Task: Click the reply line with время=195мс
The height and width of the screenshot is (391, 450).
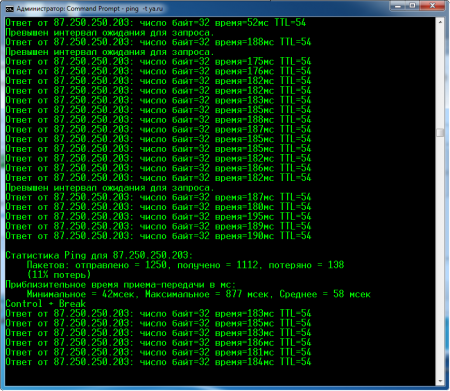Action: coord(158,216)
